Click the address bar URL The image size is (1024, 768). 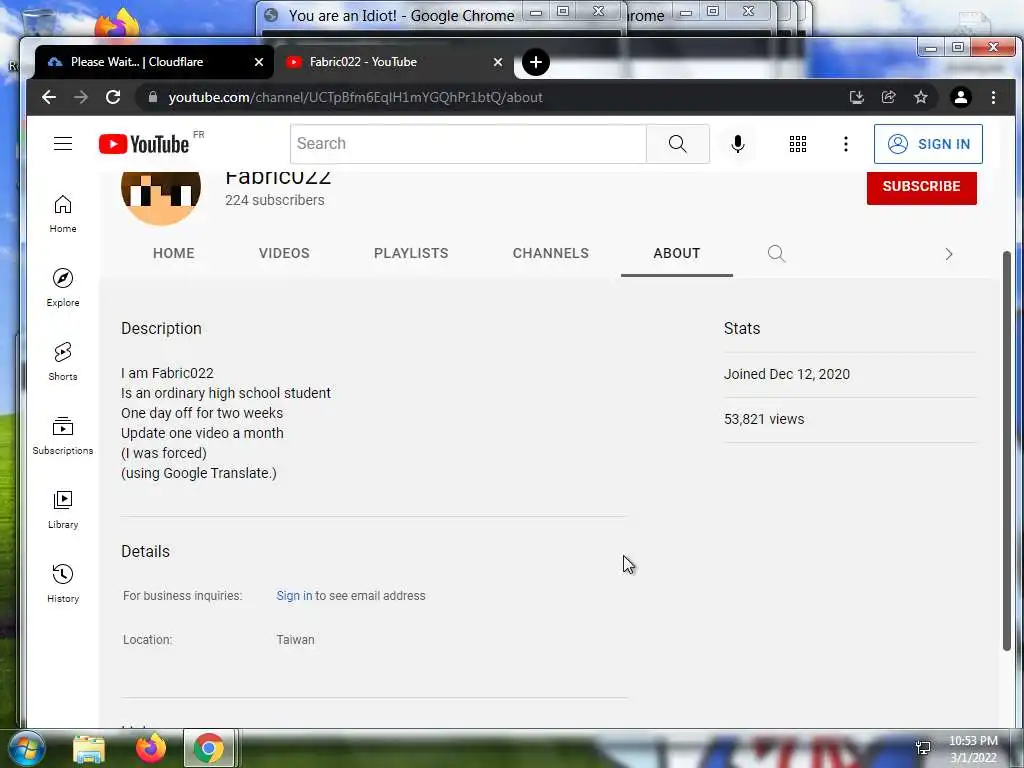tap(355, 97)
